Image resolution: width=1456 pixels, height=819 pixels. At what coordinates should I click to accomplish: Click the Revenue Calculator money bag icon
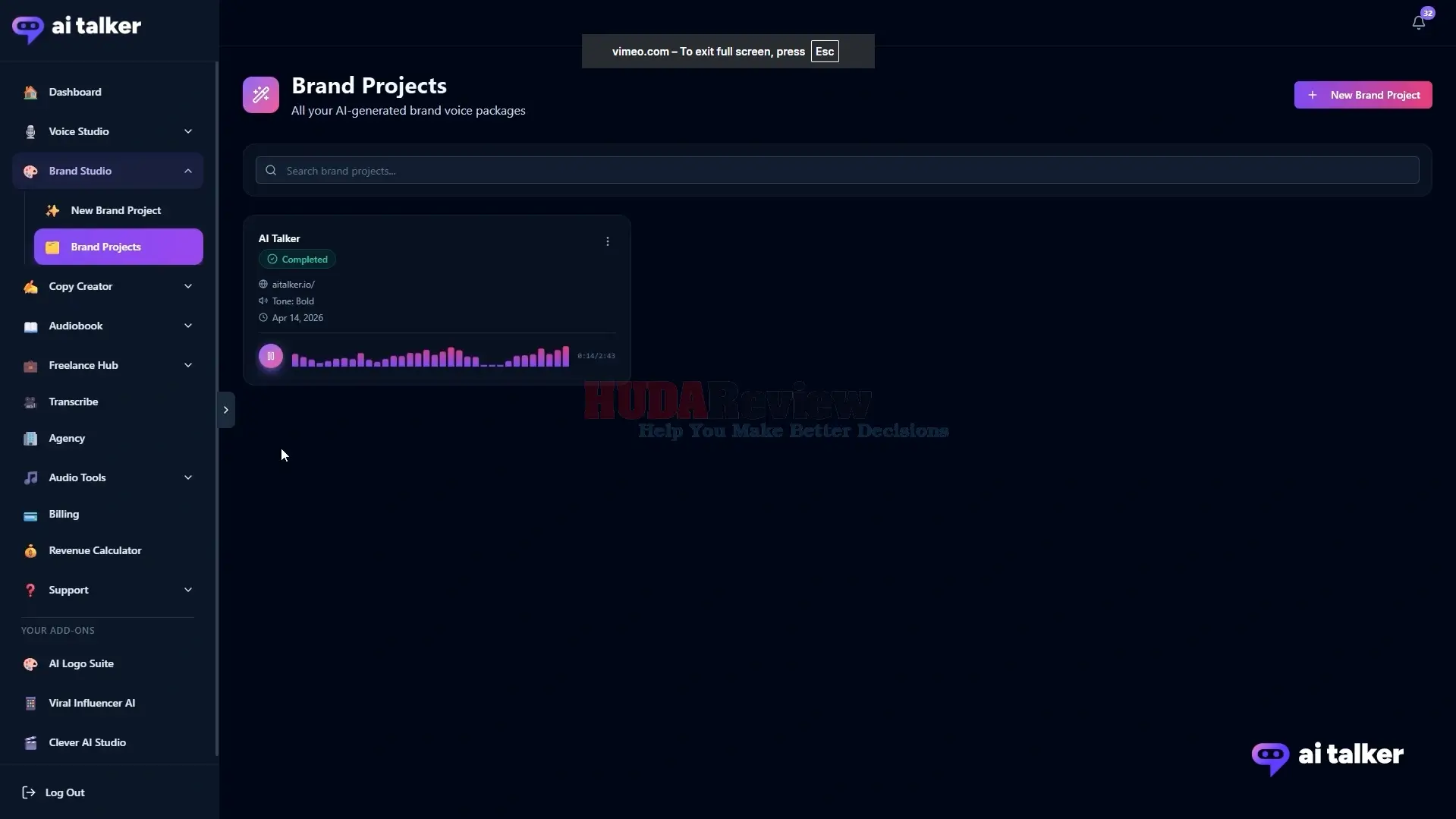click(x=30, y=551)
